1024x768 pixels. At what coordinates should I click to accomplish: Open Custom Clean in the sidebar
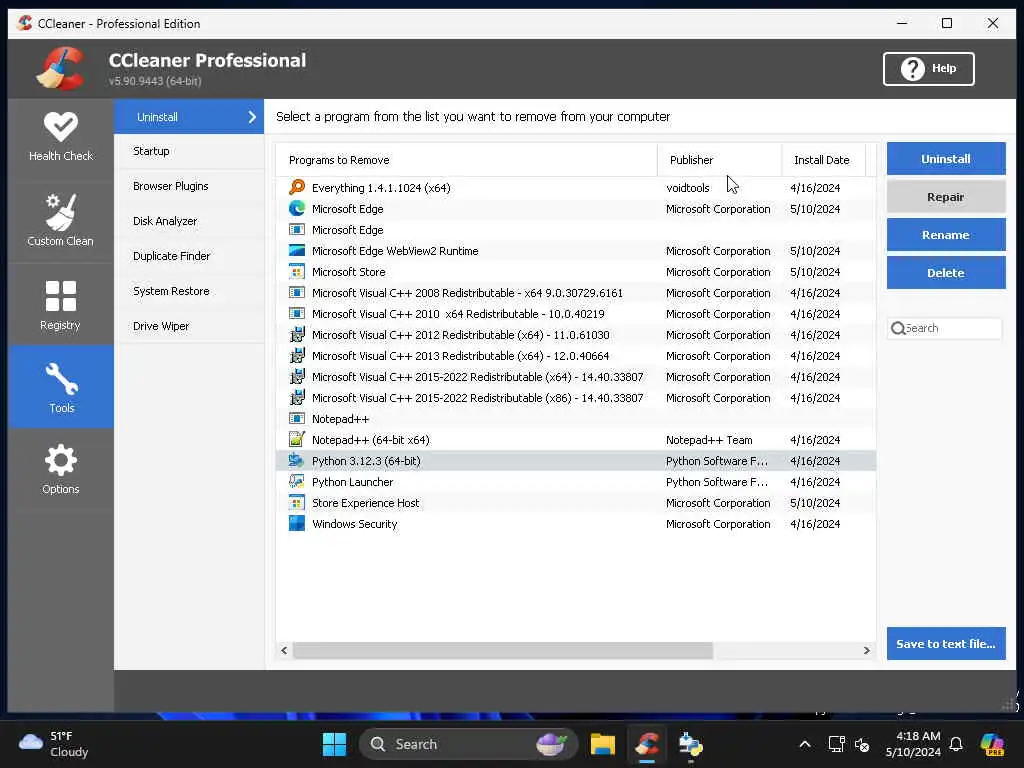coord(61,220)
